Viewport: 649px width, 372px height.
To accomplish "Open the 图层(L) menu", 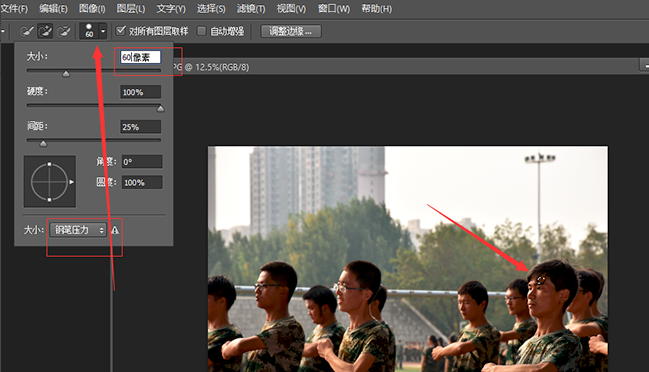I will click(x=131, y=9).
